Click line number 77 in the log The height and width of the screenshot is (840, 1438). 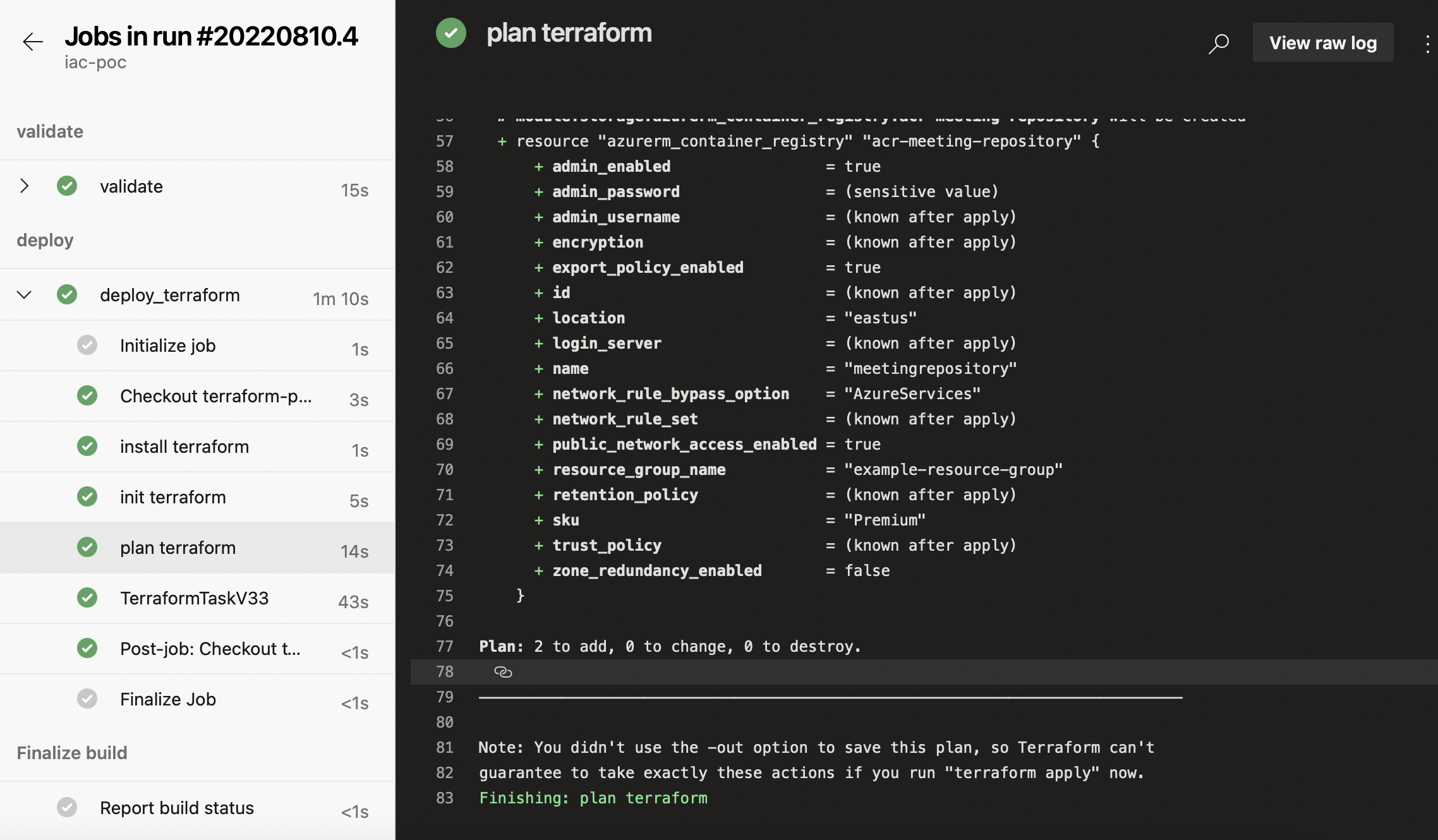click(444, 646)
